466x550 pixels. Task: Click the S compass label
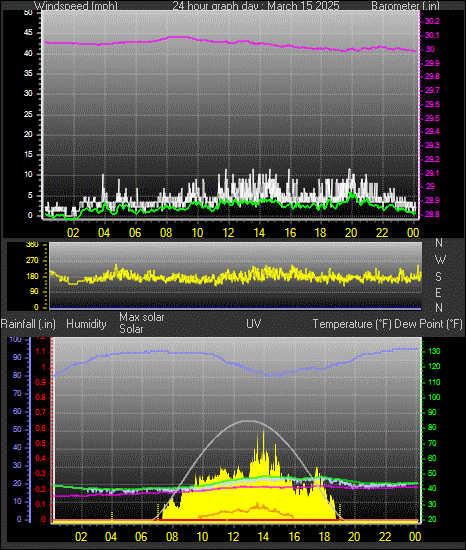(438, 277)
